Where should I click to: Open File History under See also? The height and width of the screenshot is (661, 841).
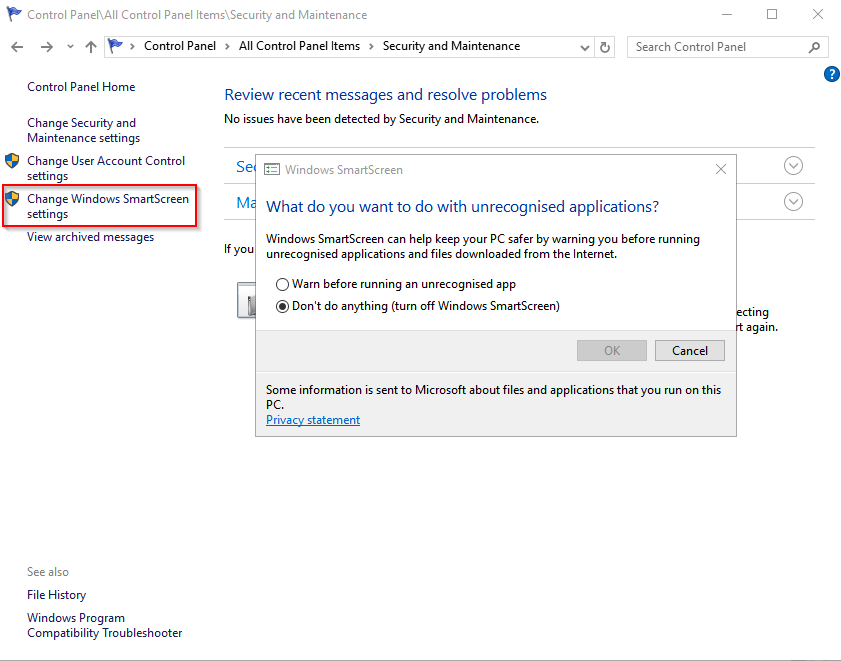click(56, 595)
